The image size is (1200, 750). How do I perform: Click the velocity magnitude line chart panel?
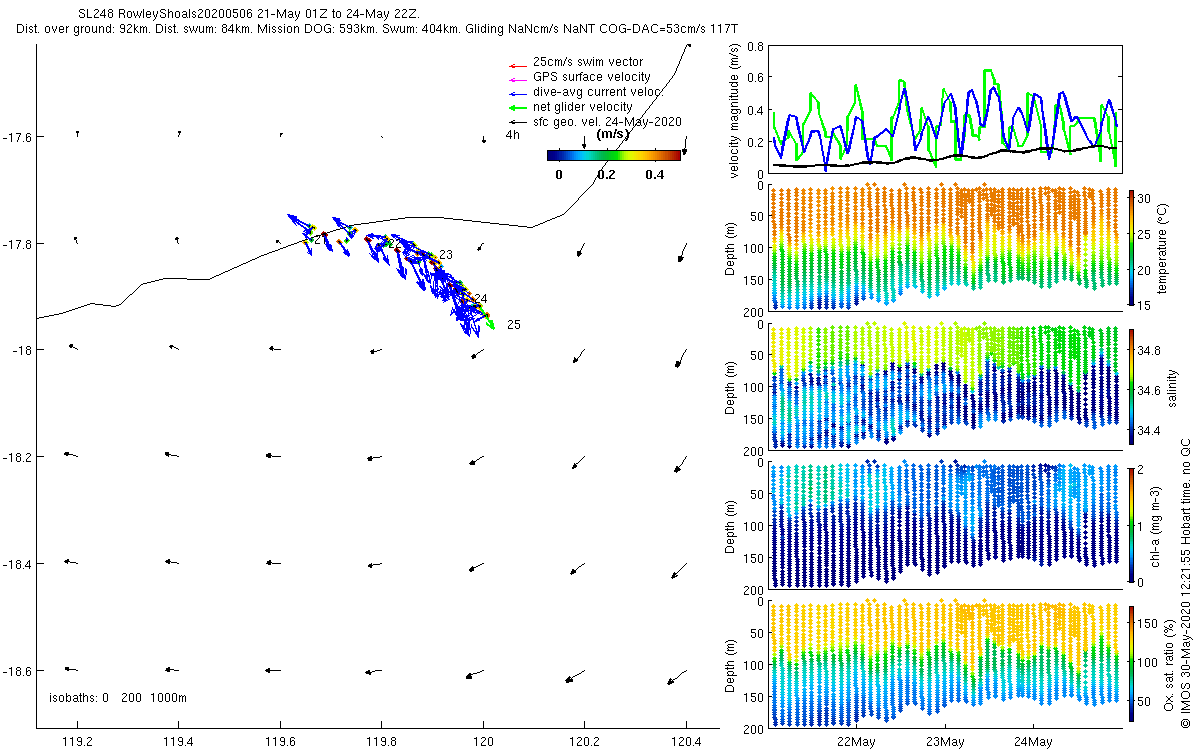945,109
